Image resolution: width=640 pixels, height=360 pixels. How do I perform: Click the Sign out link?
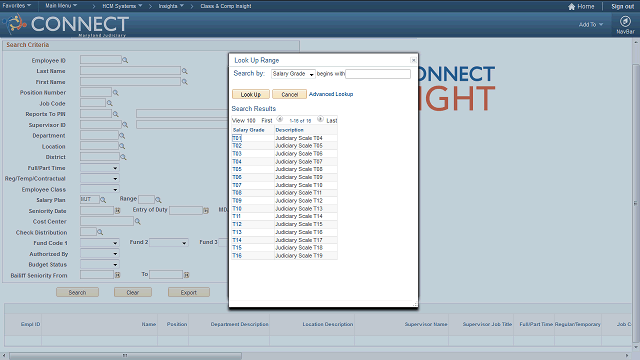622,7
